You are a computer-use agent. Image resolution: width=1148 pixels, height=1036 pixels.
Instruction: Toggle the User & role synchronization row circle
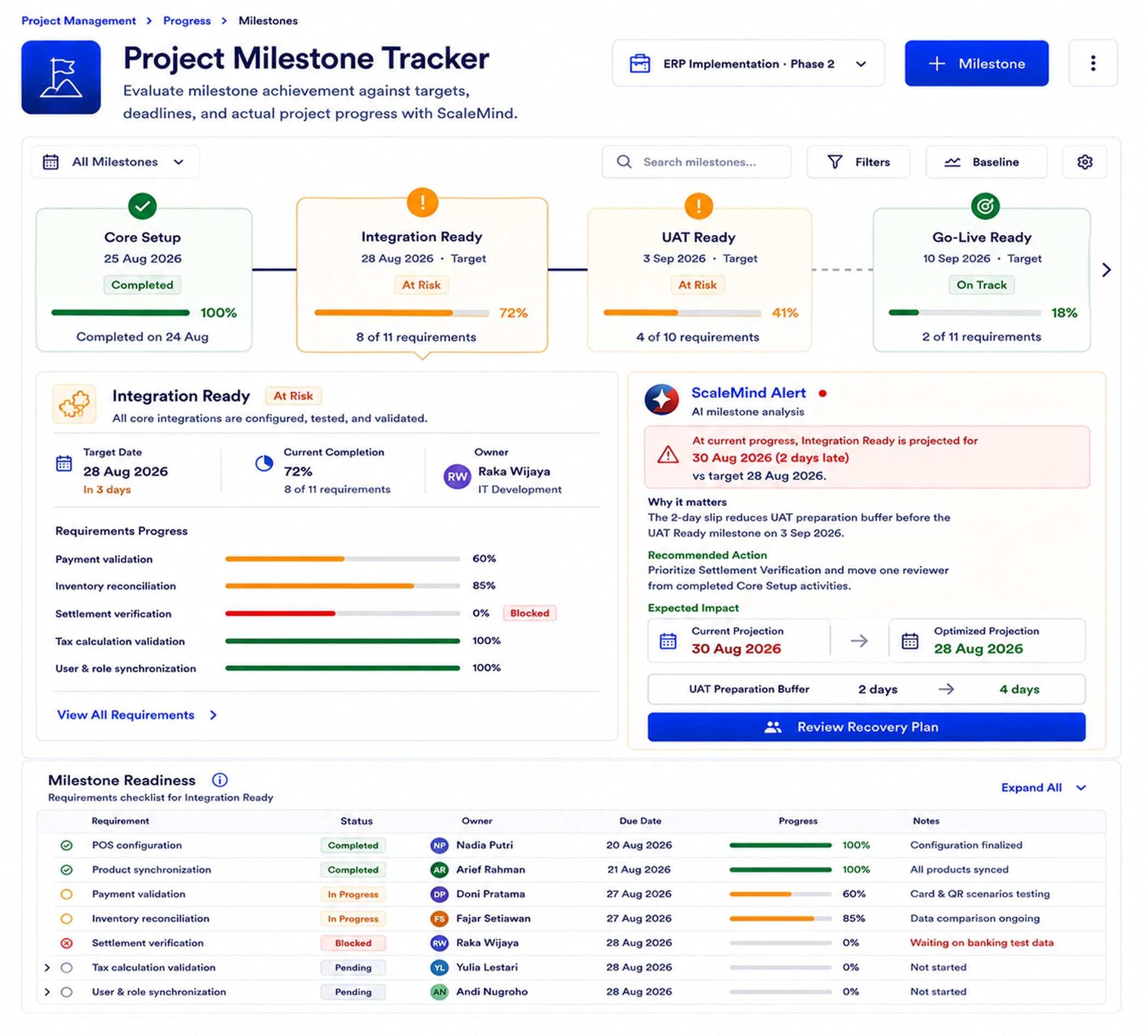[67, 992]
